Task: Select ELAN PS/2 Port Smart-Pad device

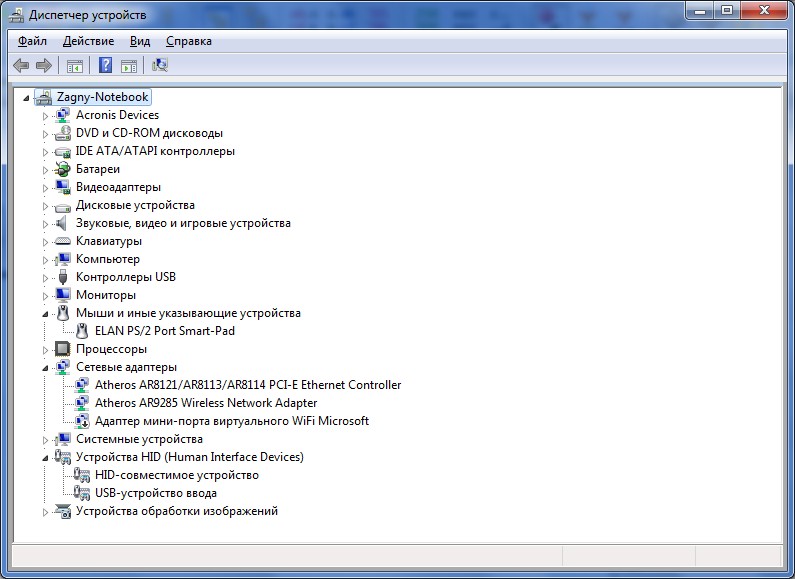Action: pyautogui.click(x=165, y=331)
